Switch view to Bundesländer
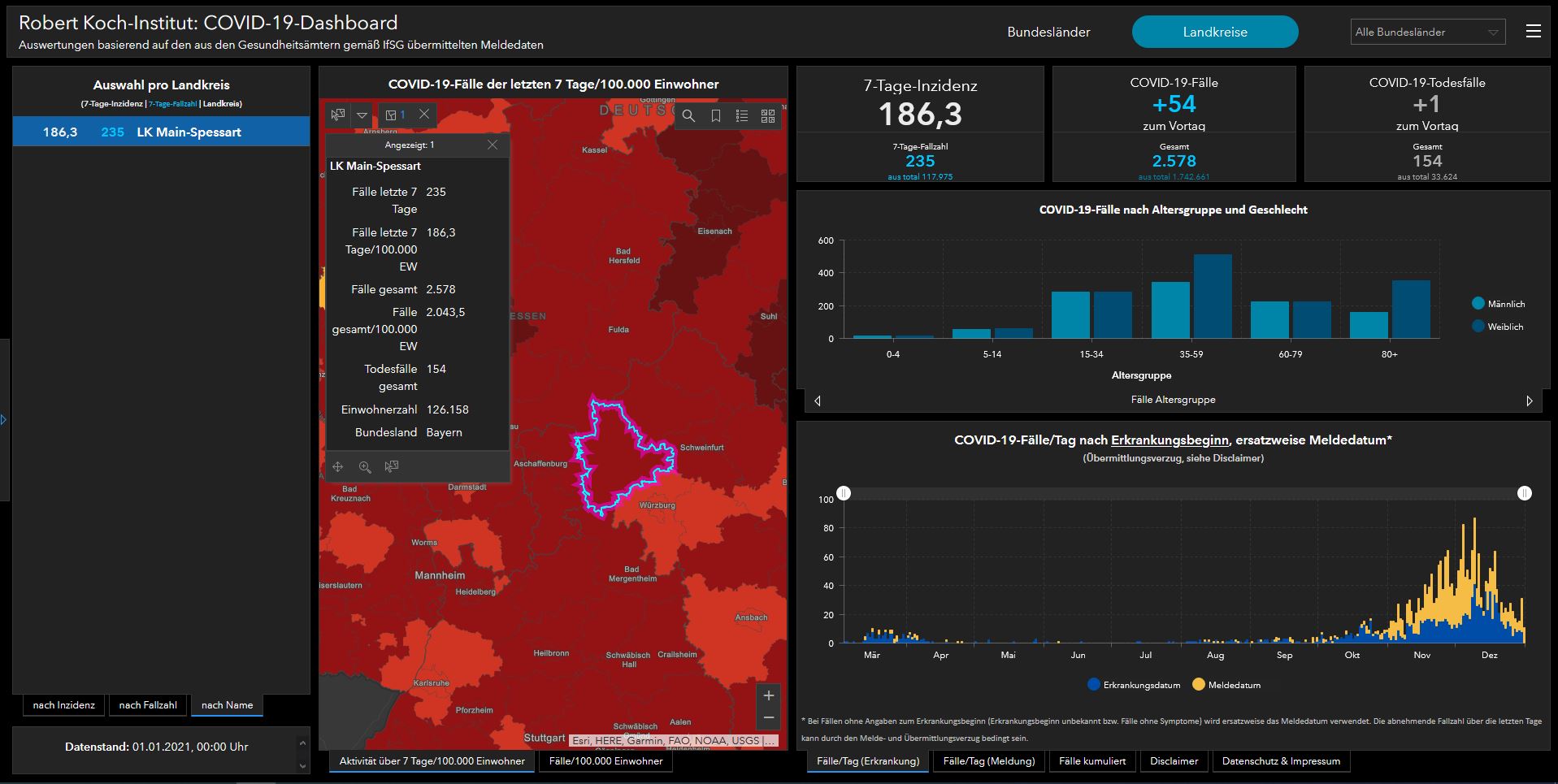This screenshot has height=784, width=1558. coord(1048,32)
